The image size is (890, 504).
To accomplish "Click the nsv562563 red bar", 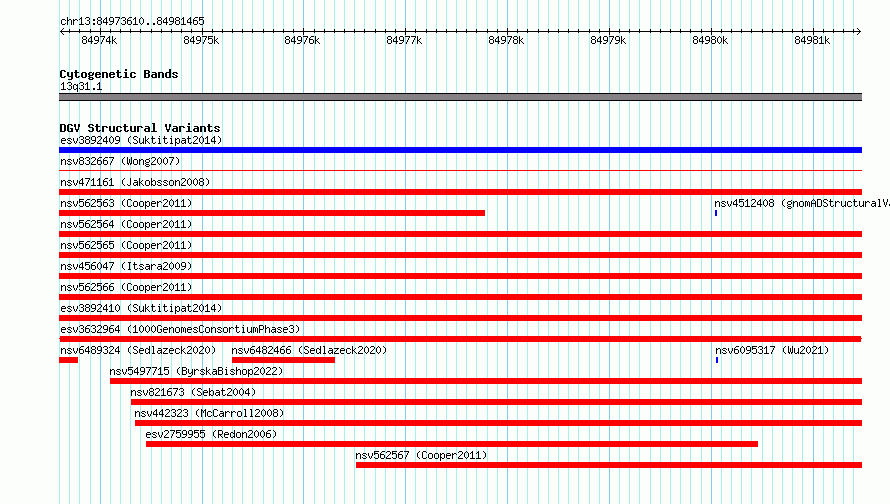I will 272,213.
